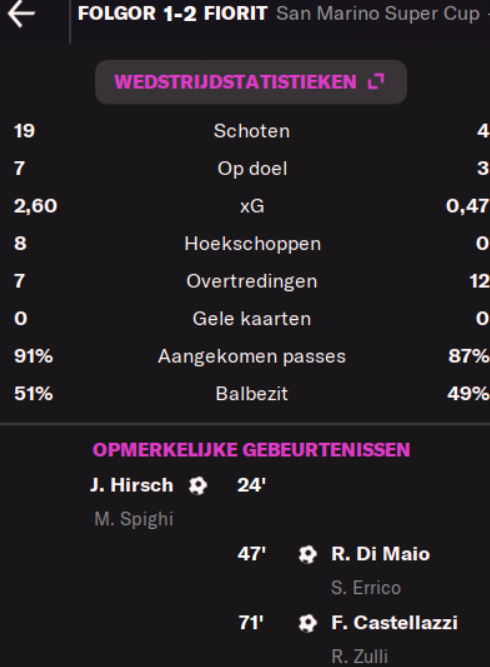Open scorer J. Hirsch's profile
The height and width of the screenshot is (667, 490).
tap(132, 485)
